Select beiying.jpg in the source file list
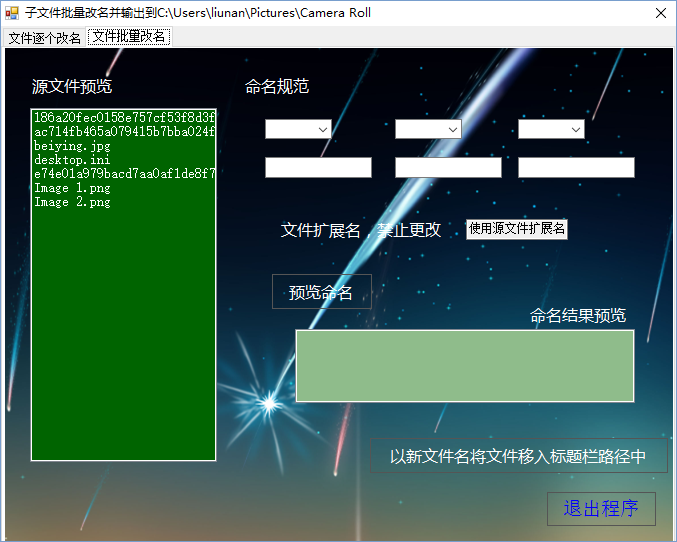Screen dimensions: 677x542 [x=72, y=146]
